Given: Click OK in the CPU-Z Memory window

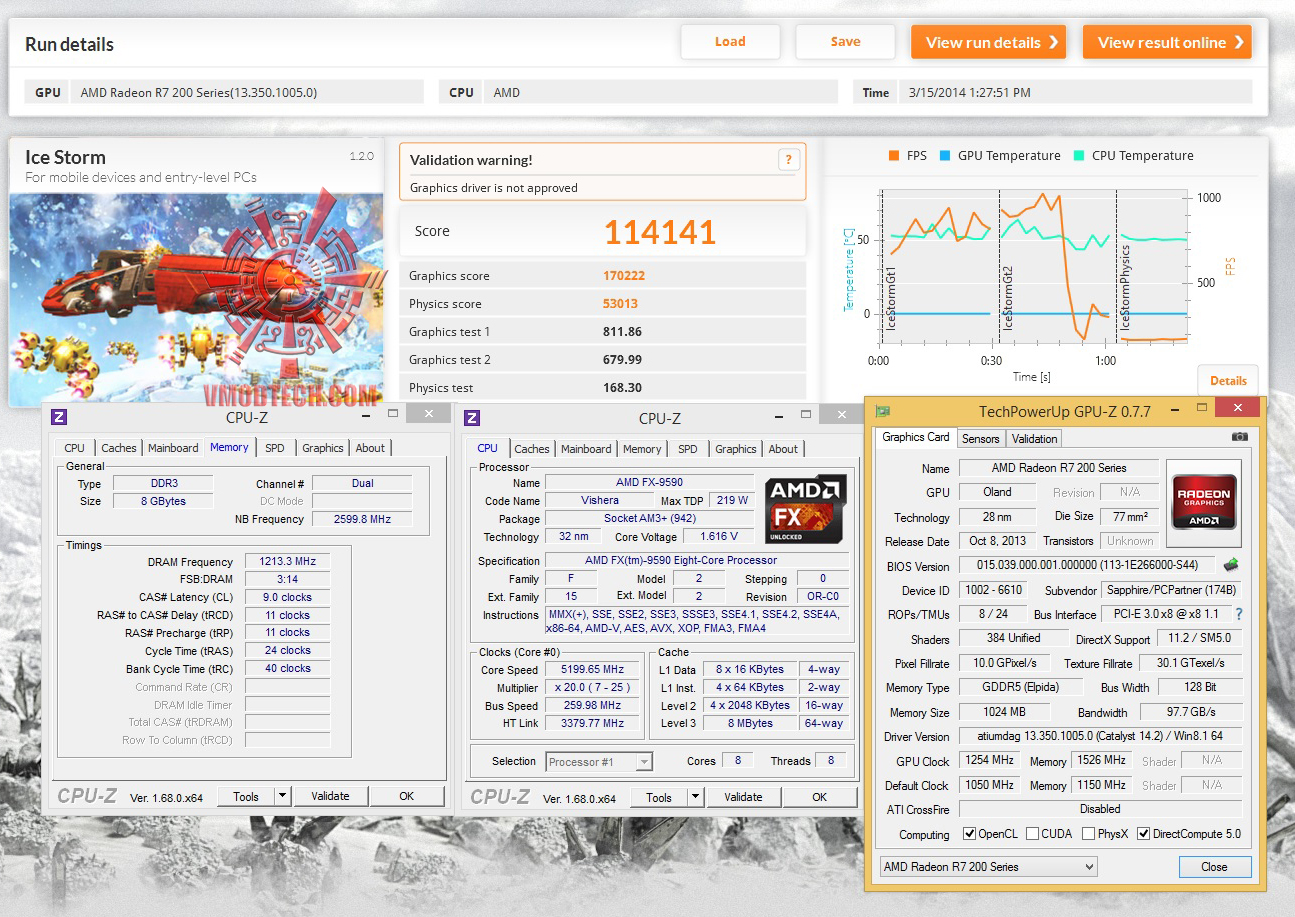Looking at the screenshot, I should pos(406,796).
